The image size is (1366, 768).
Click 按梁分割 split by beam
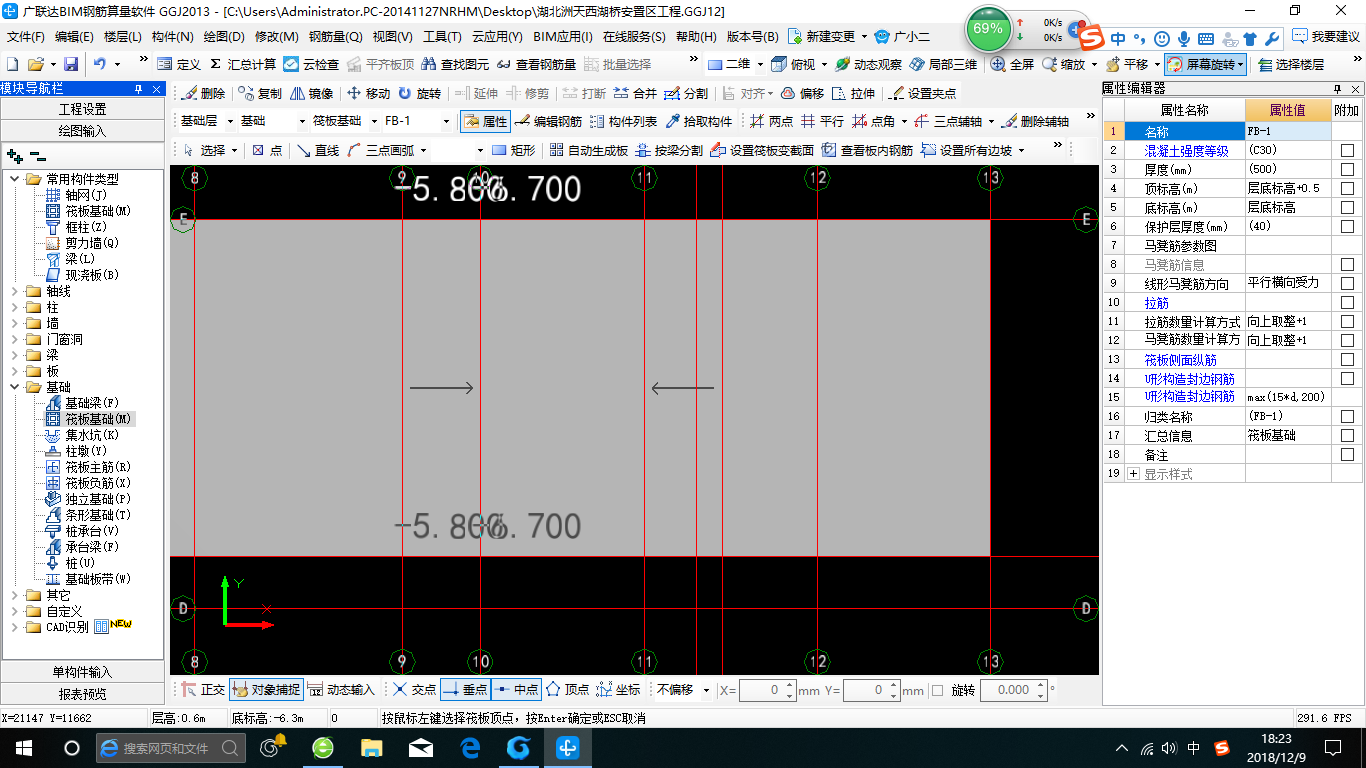tap(668, 150)
